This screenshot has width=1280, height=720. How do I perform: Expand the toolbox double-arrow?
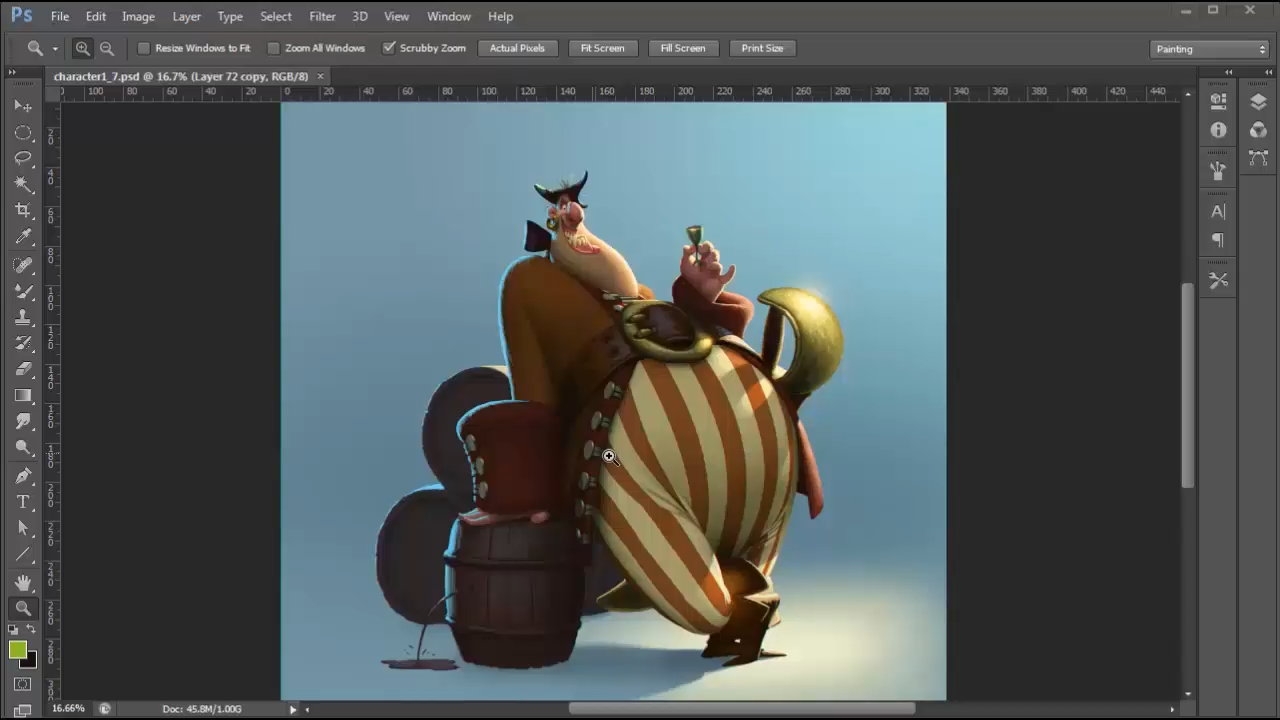coord(12,72)
